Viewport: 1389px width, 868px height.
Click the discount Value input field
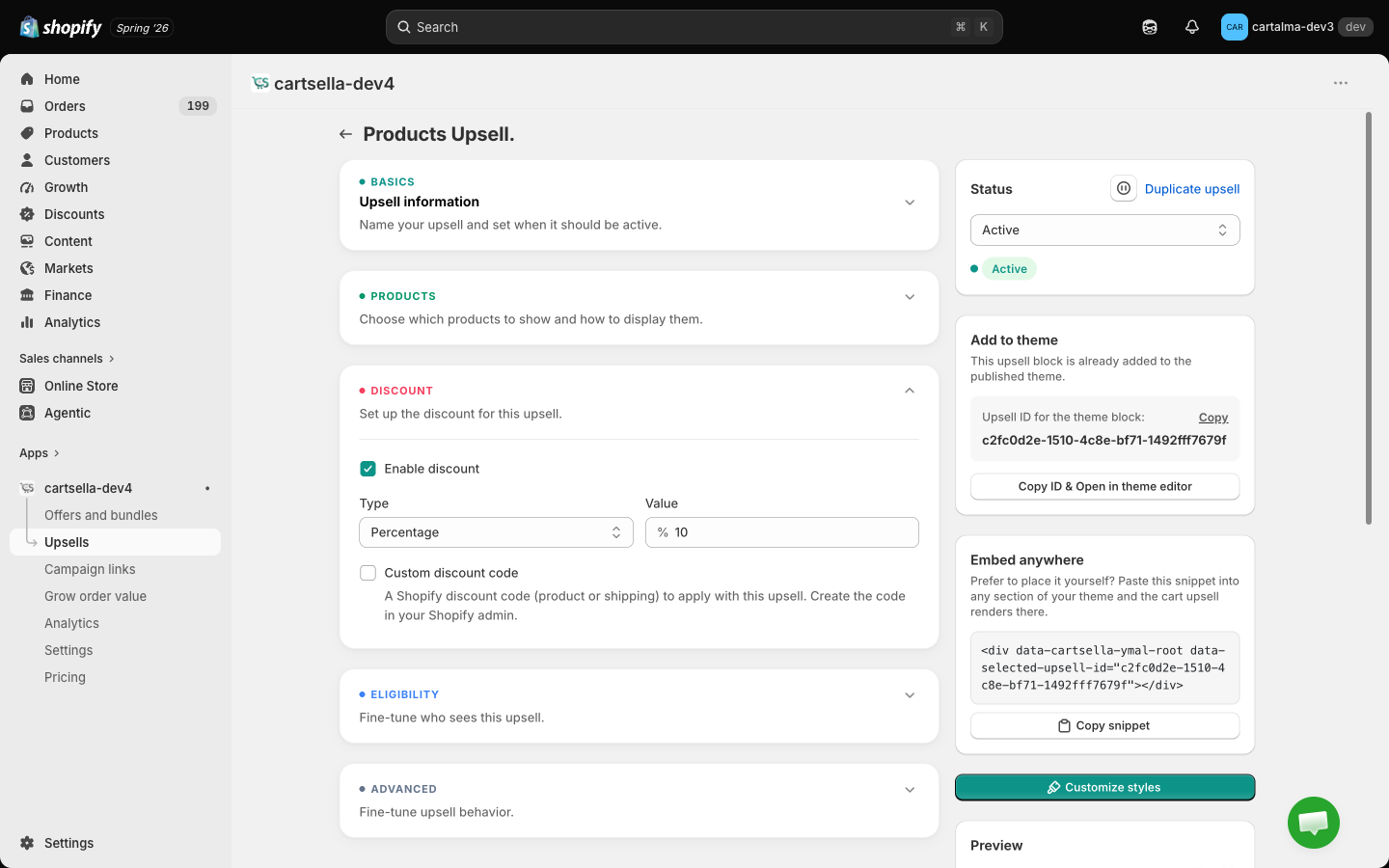tap(781, 532)
